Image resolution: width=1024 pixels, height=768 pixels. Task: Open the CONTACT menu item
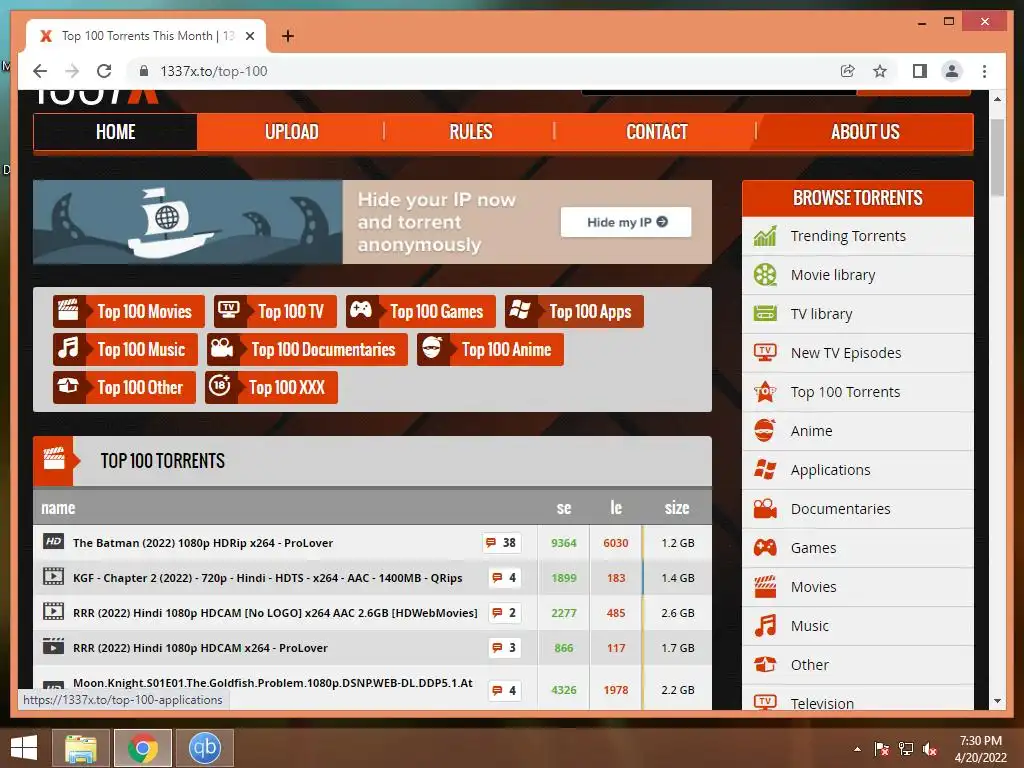(656, 132)
